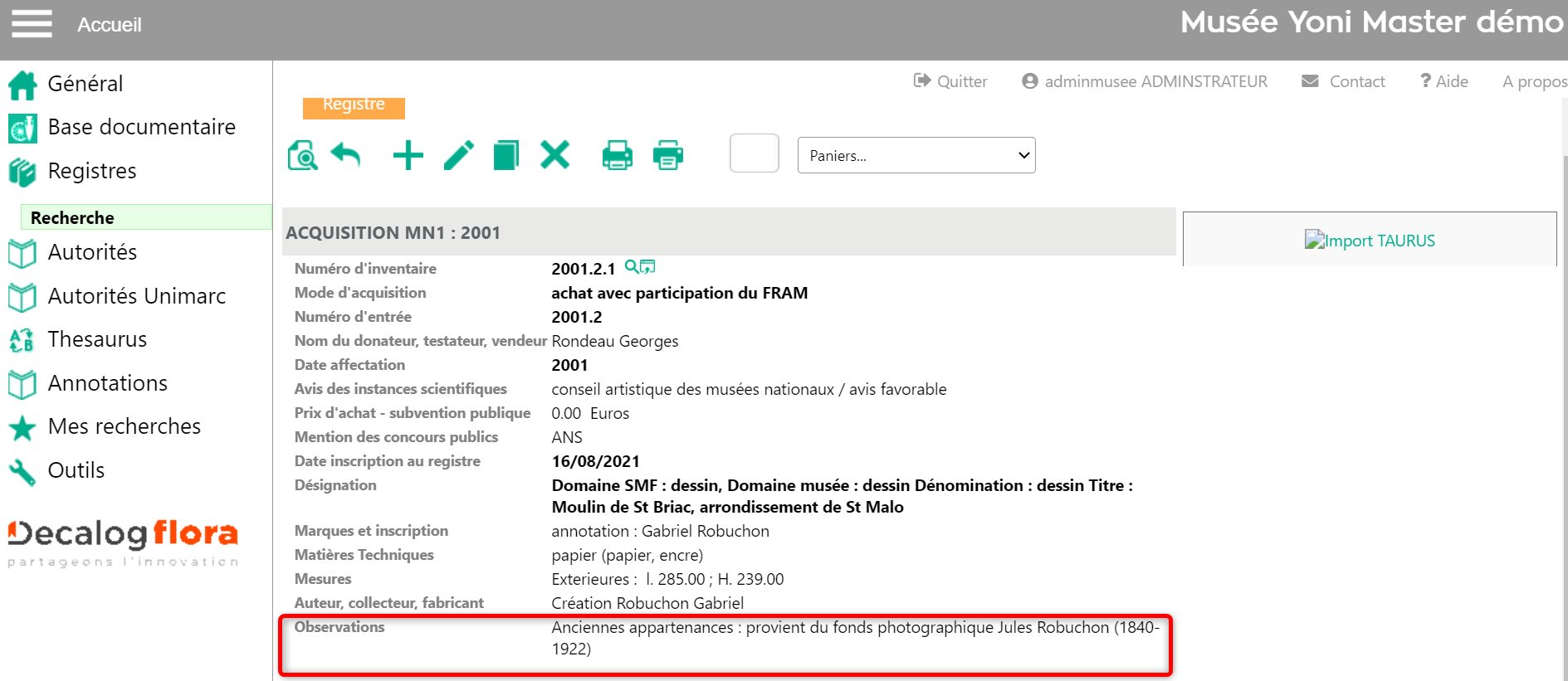Viewport: 1568px width, 681px height.
Task: Open Base documentaire in the sidebar
Action: 141,127
